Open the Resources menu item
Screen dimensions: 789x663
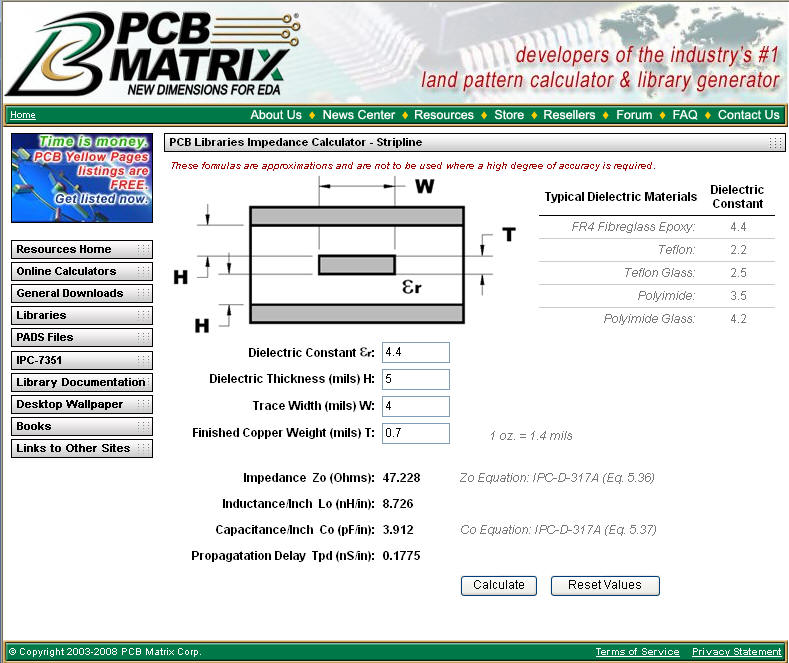tap(444, 115)
